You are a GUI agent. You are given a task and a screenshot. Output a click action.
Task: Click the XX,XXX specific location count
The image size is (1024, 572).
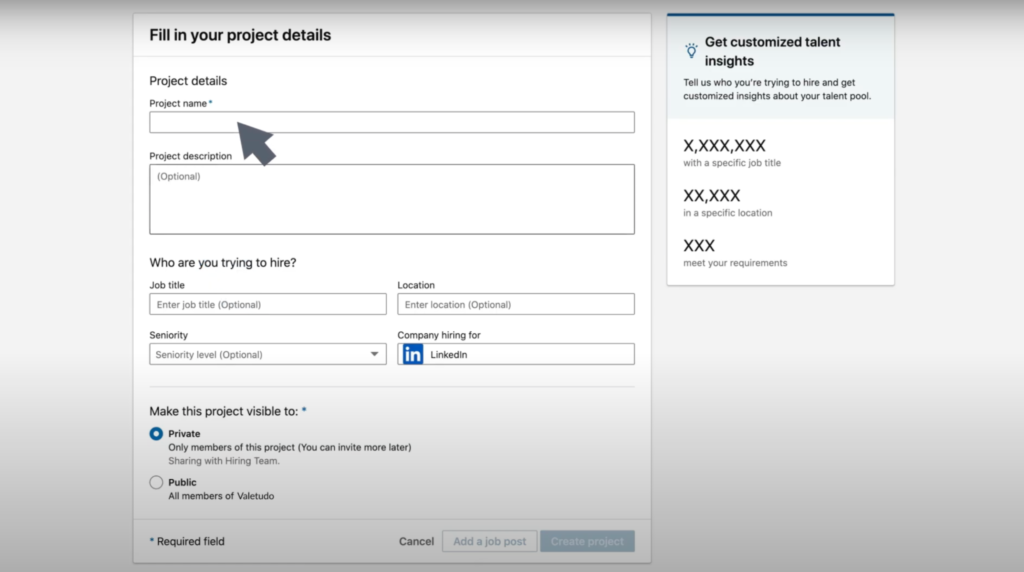pos(711,196)
